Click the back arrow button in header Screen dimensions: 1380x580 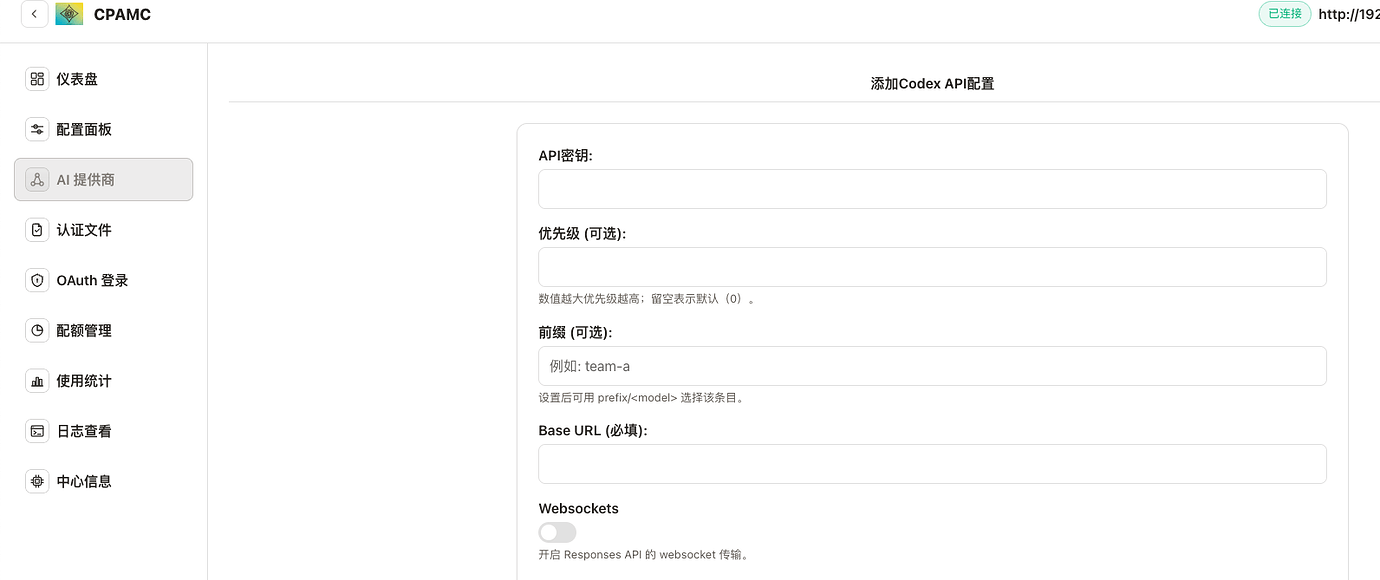(x=34, y=14)
